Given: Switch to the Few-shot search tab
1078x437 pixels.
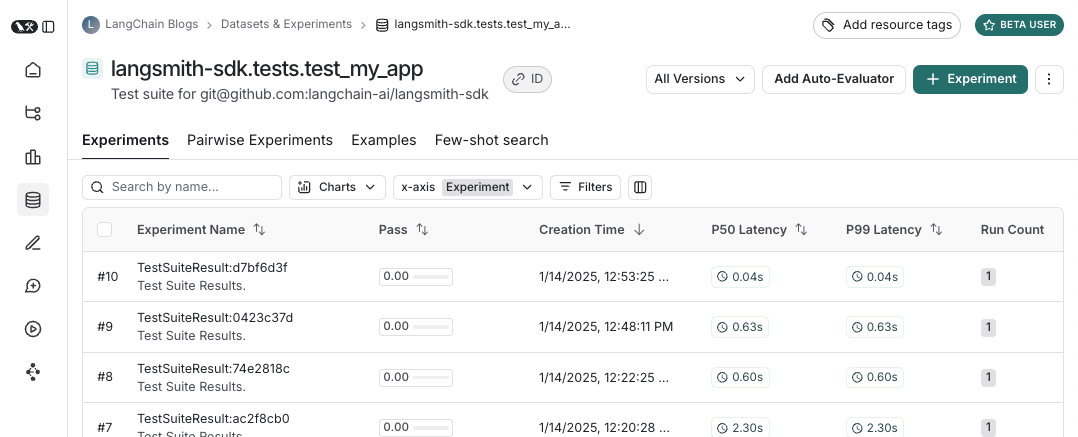Looking at the screenshot, I should pos(491,140).
